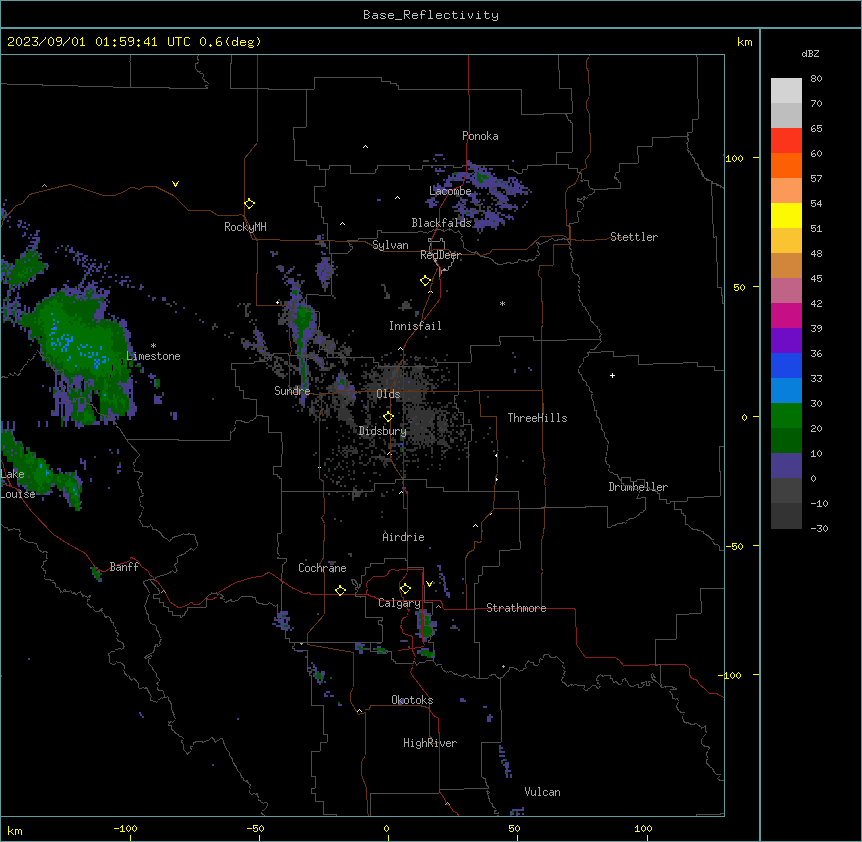Select the Calgary city label
The width and height of the screenshot is (862, 842).
[399, 603]
